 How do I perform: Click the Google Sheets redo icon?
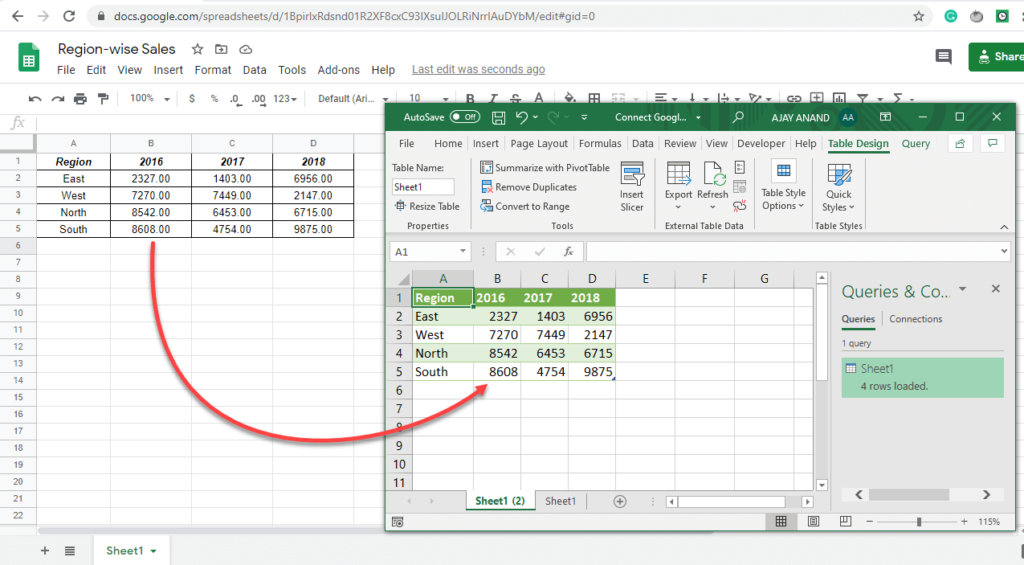(57, 99)
